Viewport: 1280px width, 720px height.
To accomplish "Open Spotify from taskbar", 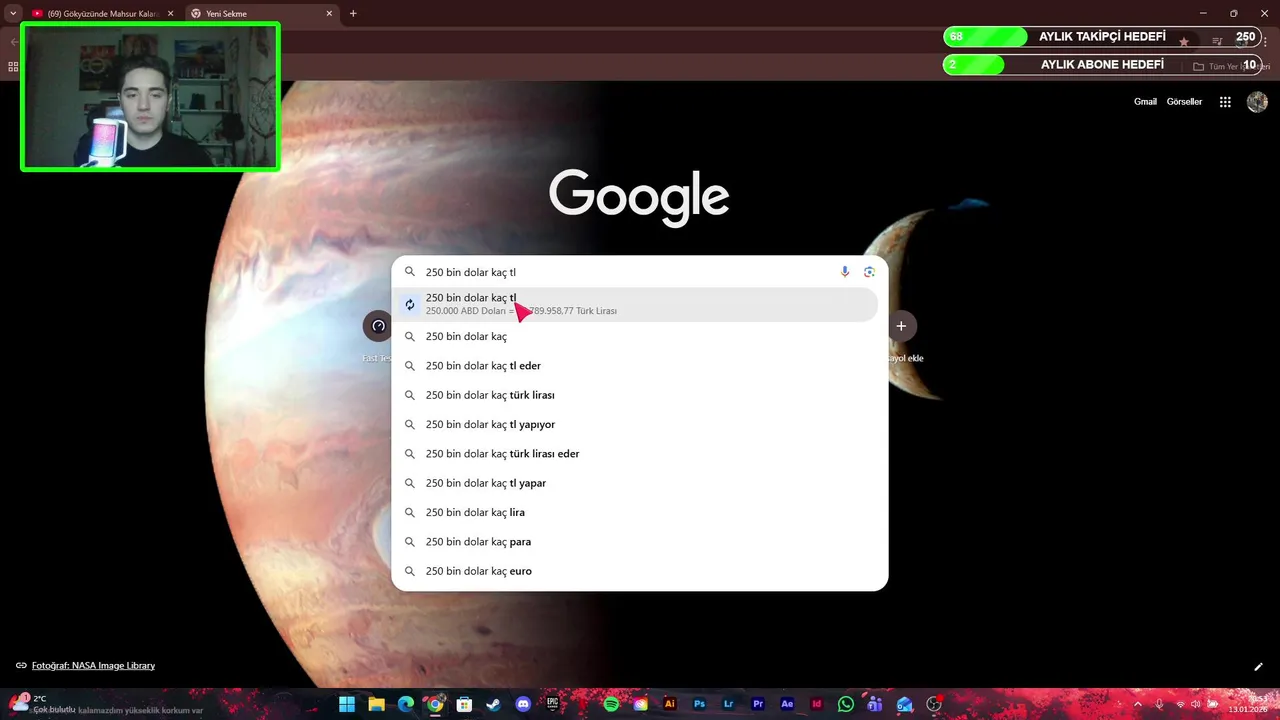I will coord(611,704).
